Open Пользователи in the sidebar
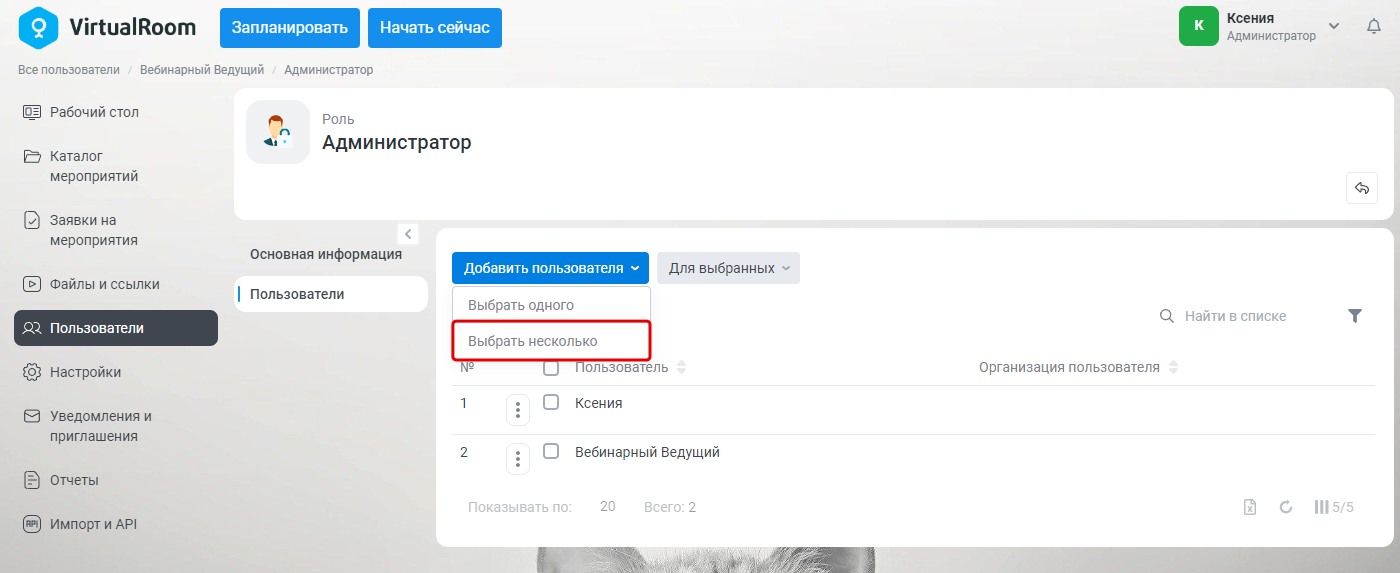Image resolution: width=1400 pixels, height=573 pixels. 116,328
